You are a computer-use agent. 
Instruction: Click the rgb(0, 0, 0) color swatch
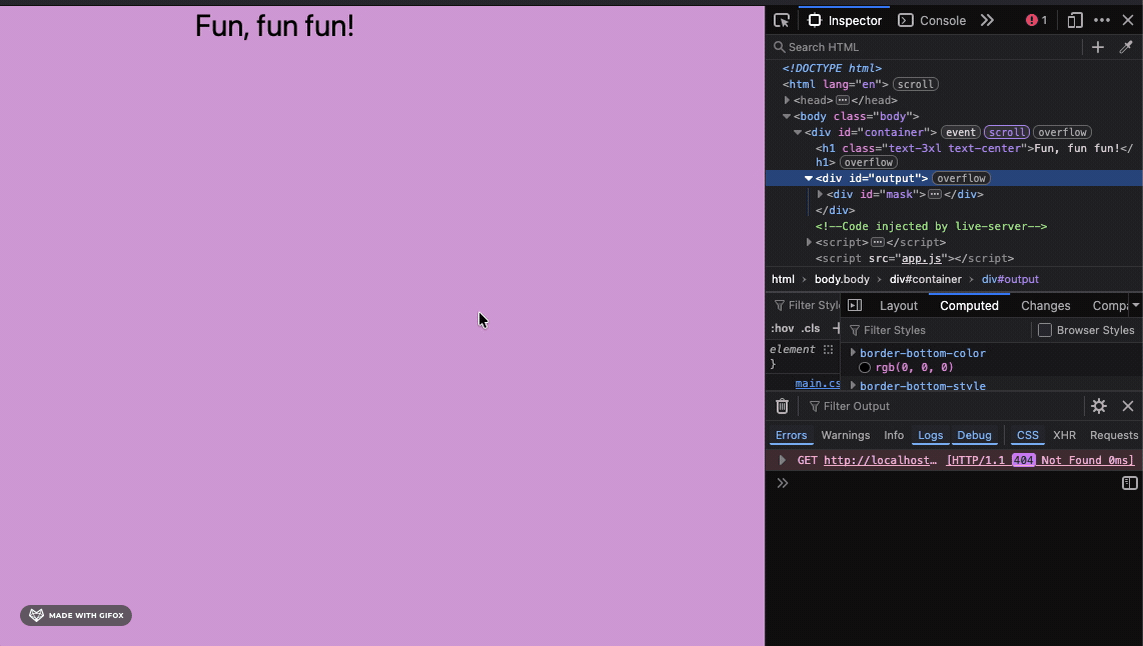[864, 367]
